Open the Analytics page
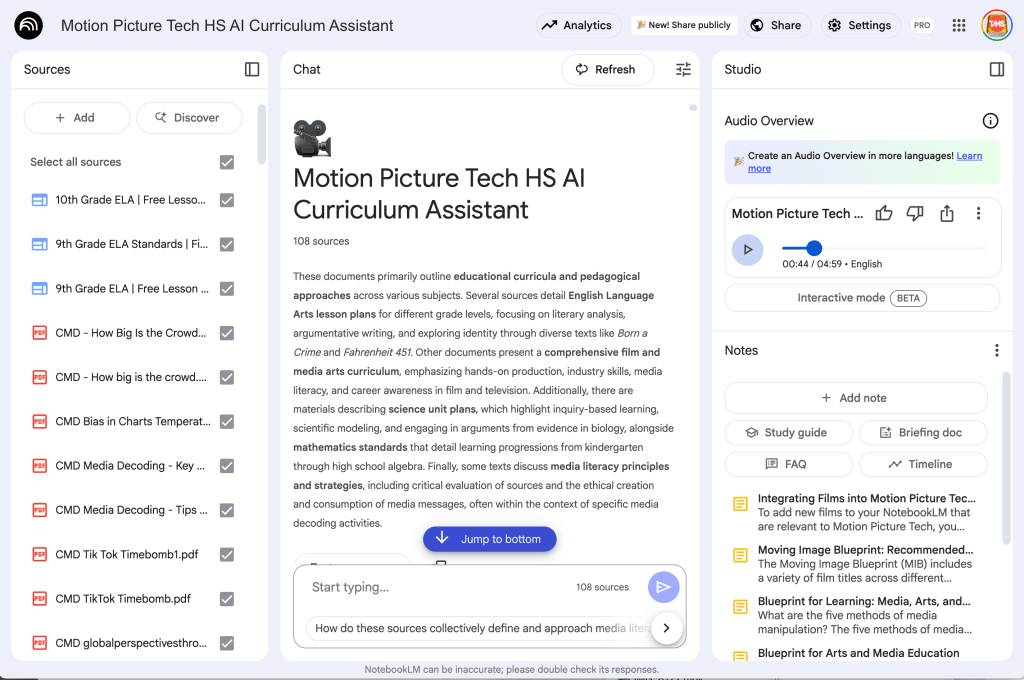 pos(577,25)
